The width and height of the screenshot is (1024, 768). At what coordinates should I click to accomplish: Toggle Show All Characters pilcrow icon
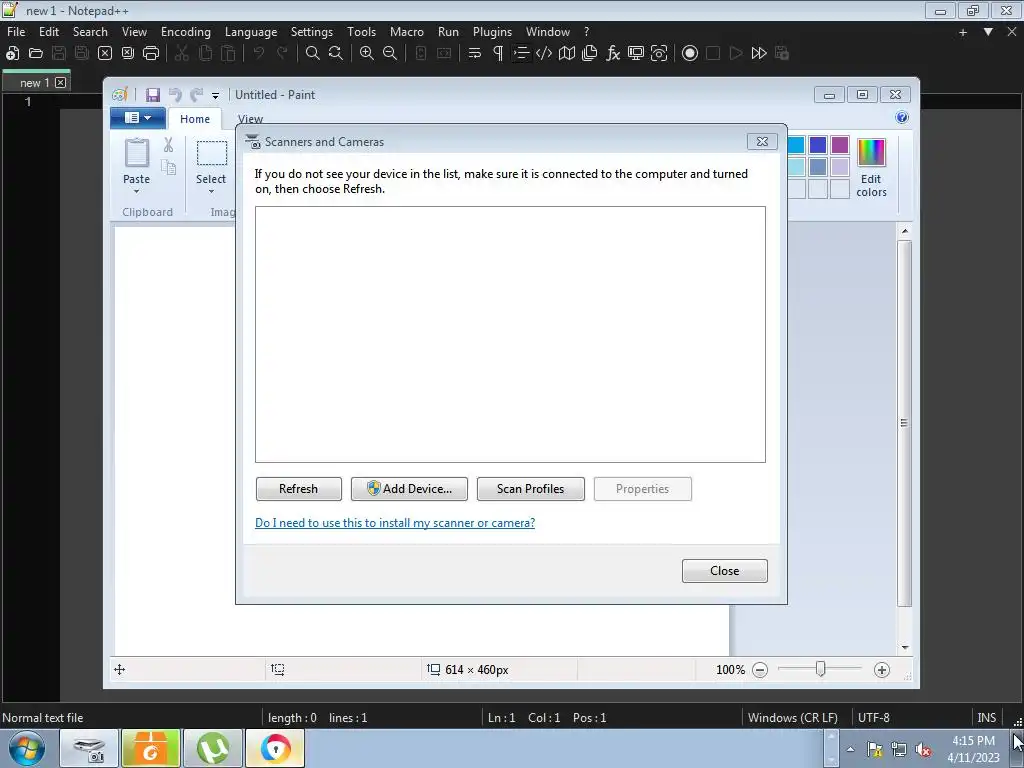point(498,54)
